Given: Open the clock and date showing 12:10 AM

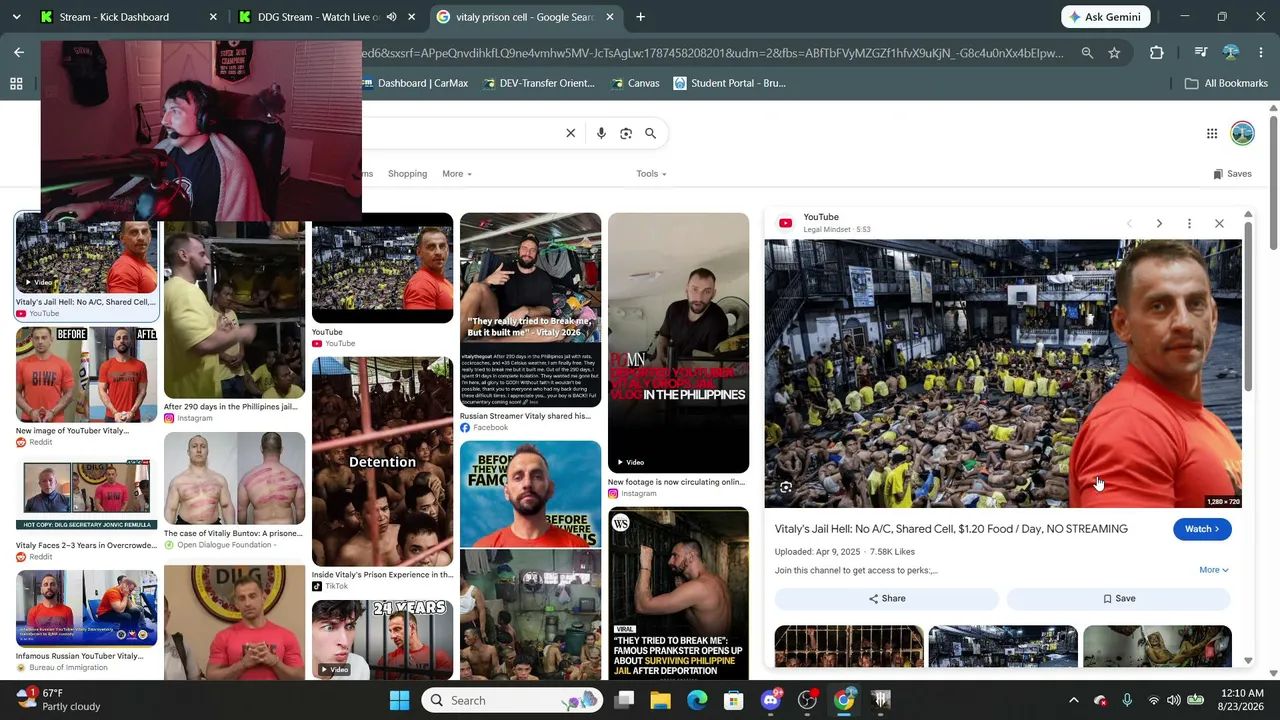Looking at the screenshot, I should click(1240, 700).
